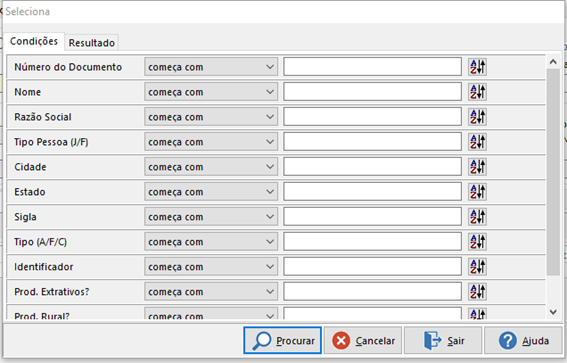The height and width of the screenshot is (363, 567).
Task: Select the Condições tab
Action: click(34, 41)
